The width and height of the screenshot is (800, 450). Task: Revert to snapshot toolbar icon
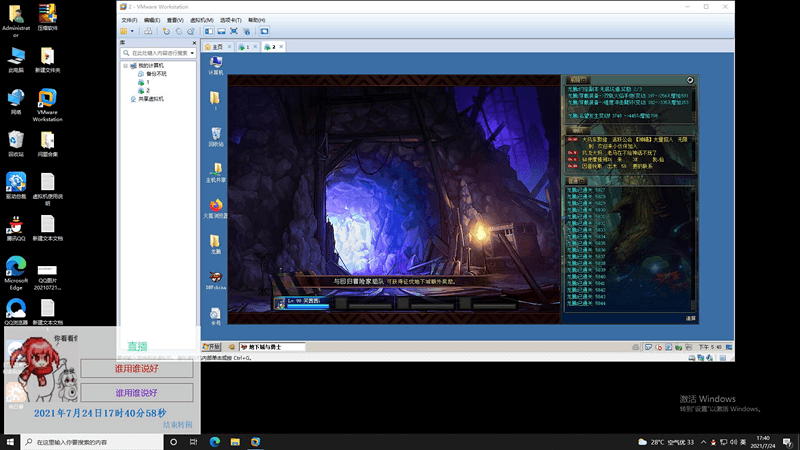coord(179,31)
